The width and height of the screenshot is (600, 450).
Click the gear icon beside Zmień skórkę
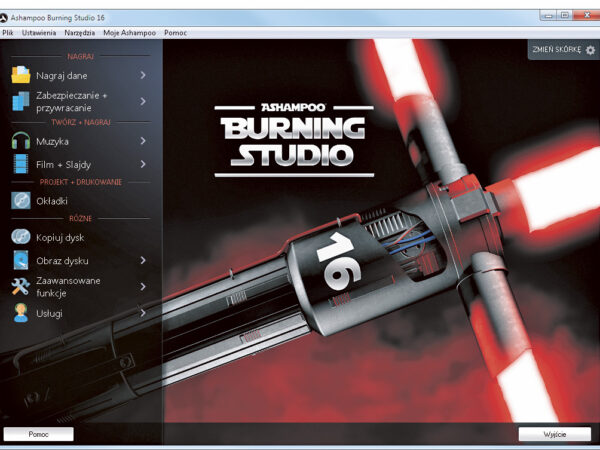coord(590,49)
